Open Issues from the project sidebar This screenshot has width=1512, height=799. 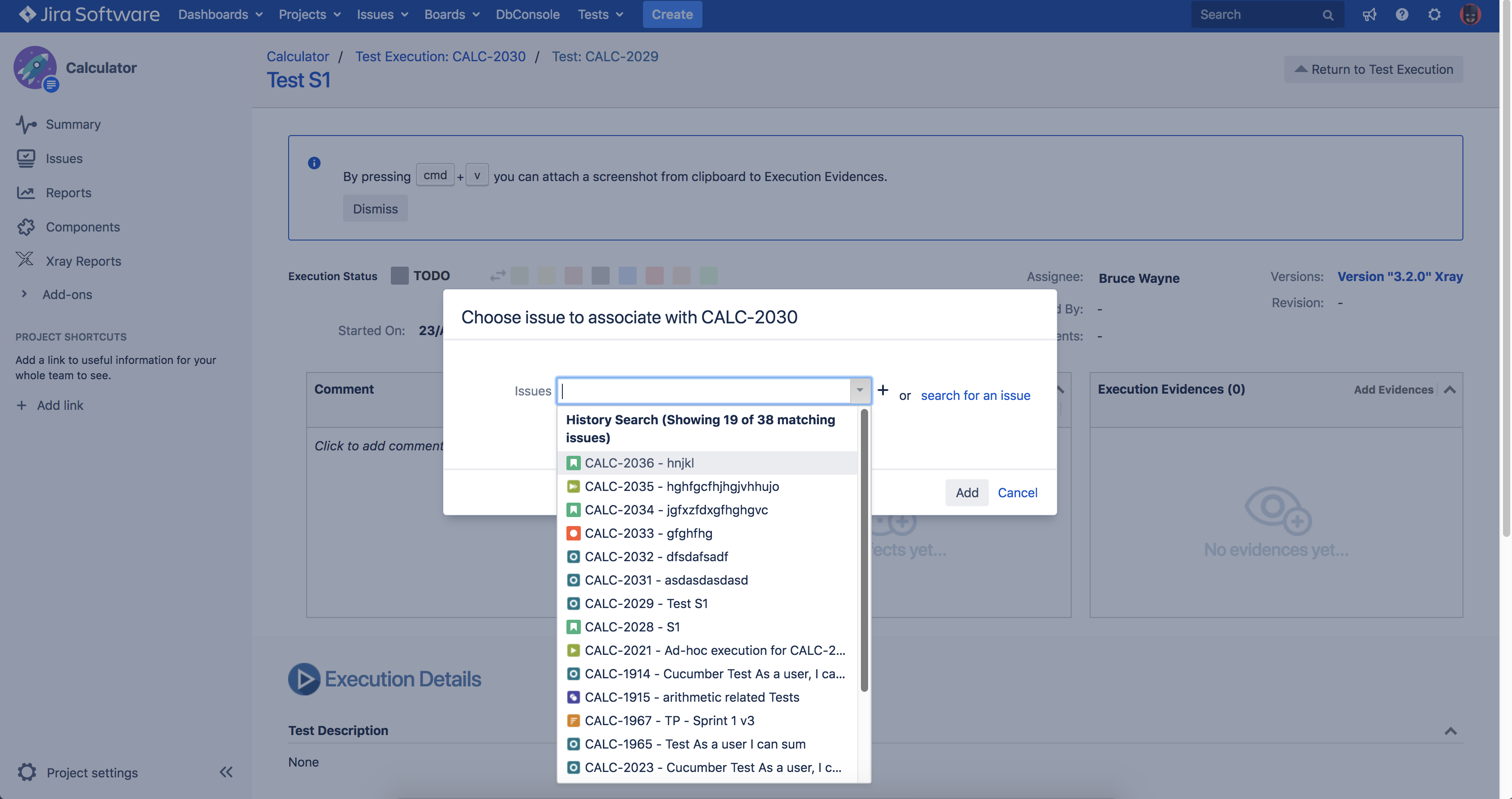click(x=64, y=158)
